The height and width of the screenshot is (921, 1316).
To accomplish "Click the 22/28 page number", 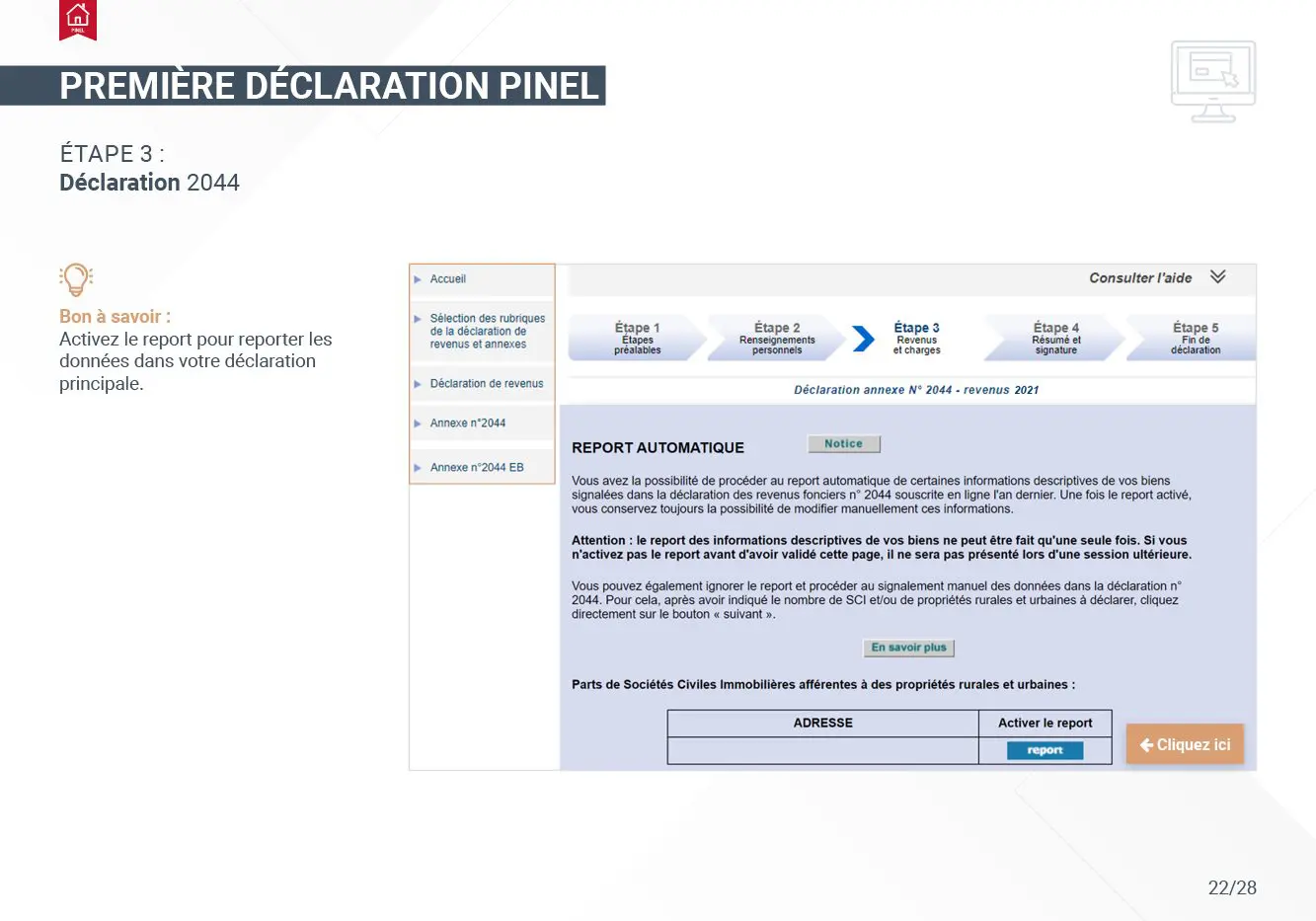I will [1232, 888].
